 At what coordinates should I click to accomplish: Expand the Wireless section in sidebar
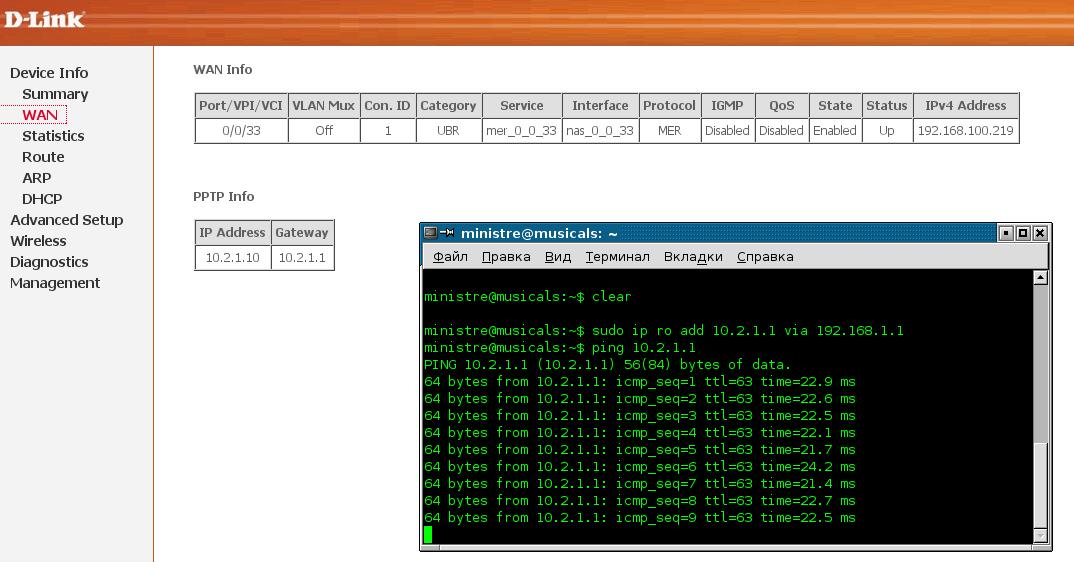38,241
